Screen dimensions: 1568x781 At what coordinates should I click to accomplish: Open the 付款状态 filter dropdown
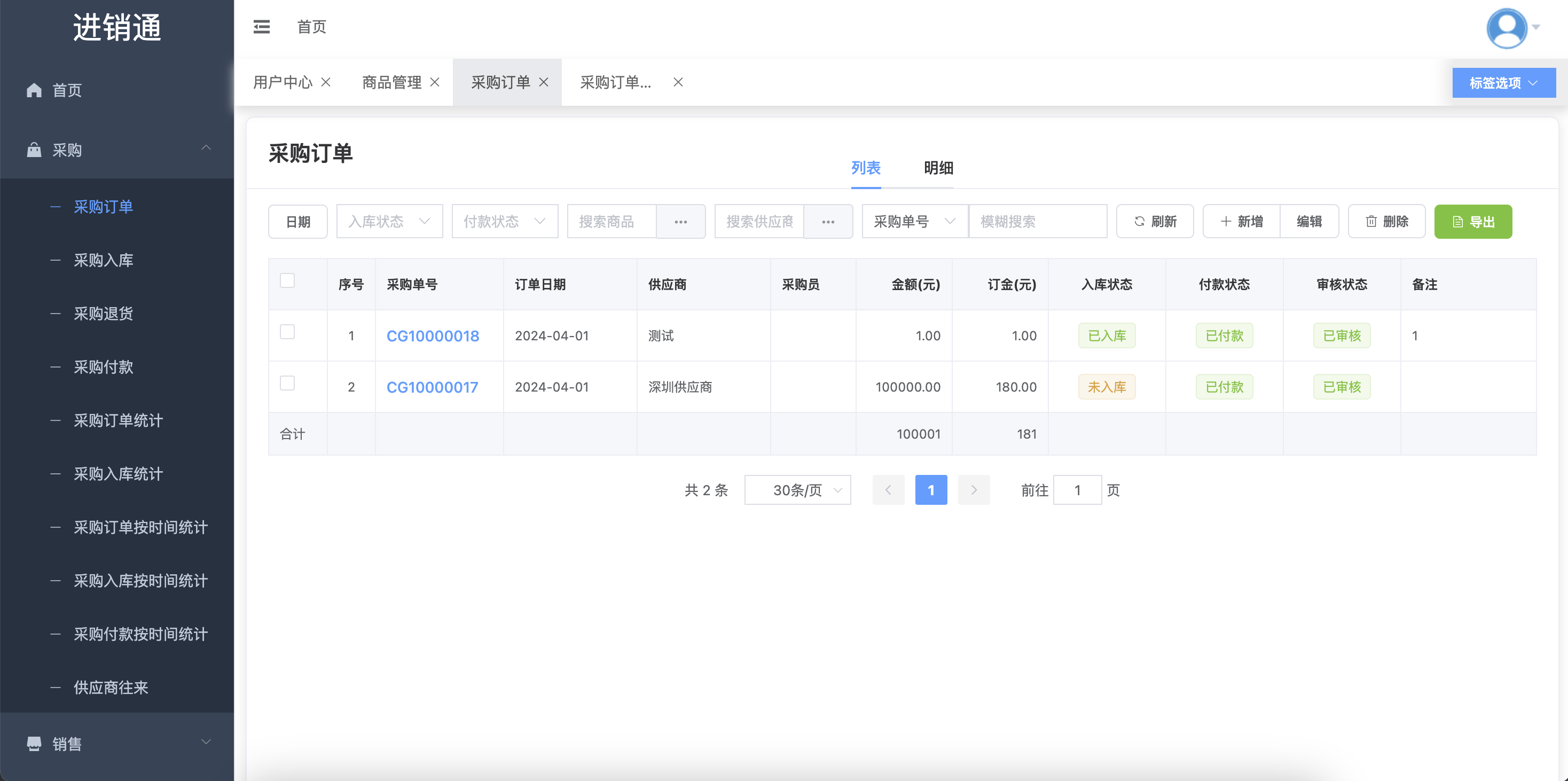pyautogui.click(x=505, y=222)
